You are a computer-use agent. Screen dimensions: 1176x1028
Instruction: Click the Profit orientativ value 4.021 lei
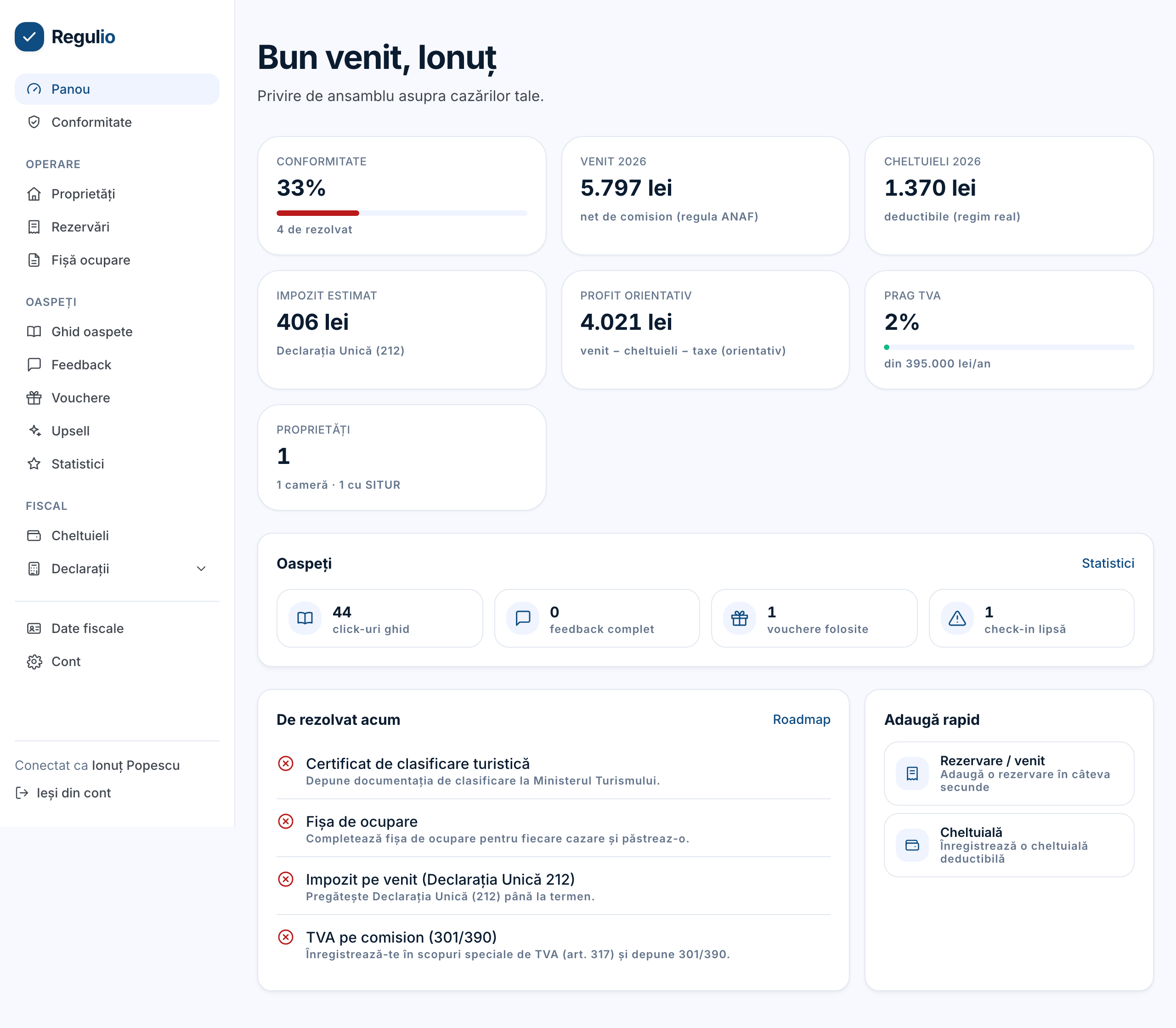pos(626,322)
